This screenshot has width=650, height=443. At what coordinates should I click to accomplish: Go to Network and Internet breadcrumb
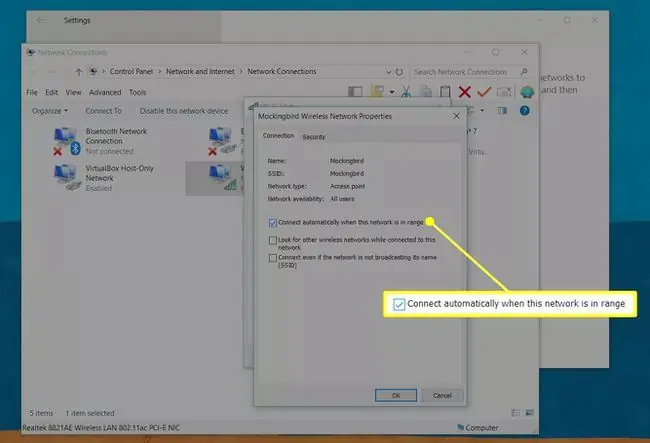[x=200, y=71]
